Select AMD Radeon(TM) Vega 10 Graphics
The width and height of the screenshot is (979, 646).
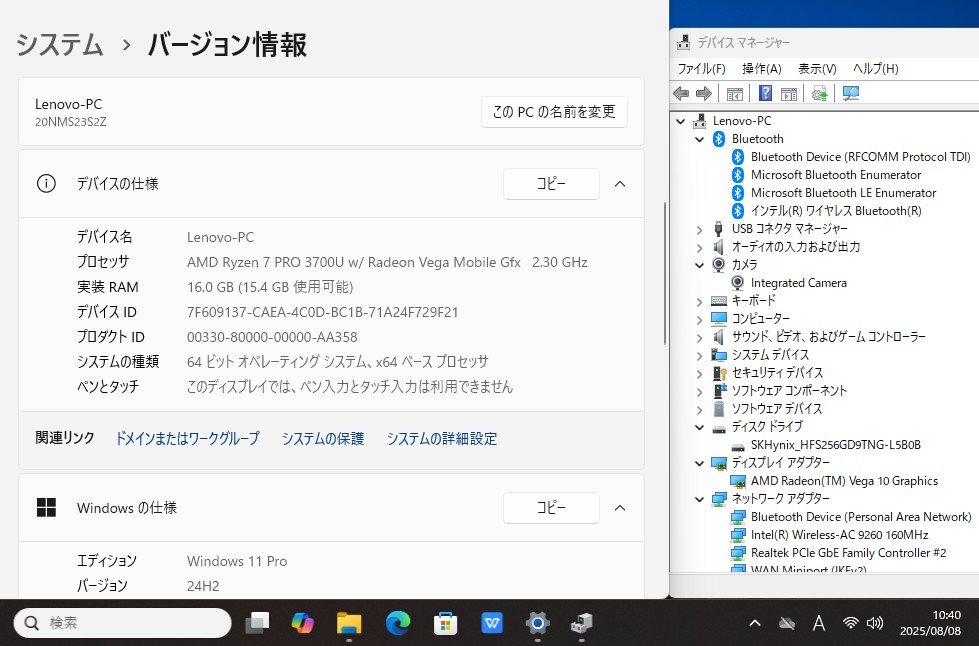(x=844, y=481)
